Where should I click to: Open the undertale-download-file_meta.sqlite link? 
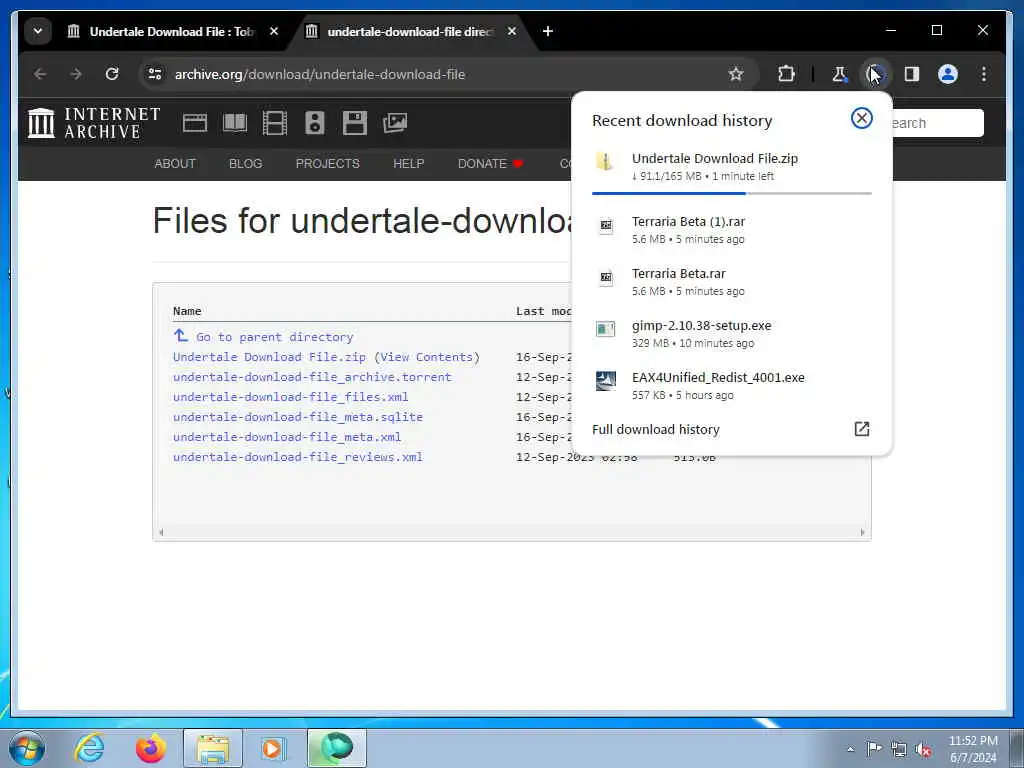click(x=298, y=417)
